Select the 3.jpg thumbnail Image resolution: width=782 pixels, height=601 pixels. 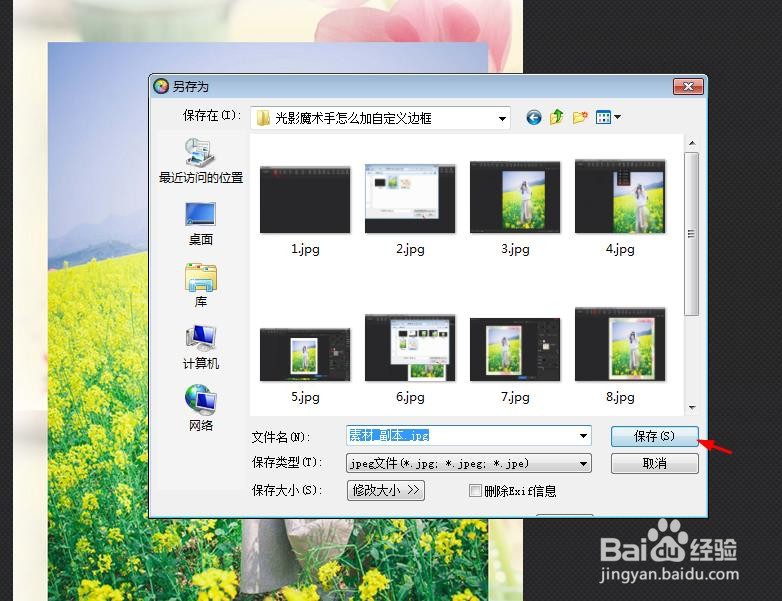(x=515, y=197)
